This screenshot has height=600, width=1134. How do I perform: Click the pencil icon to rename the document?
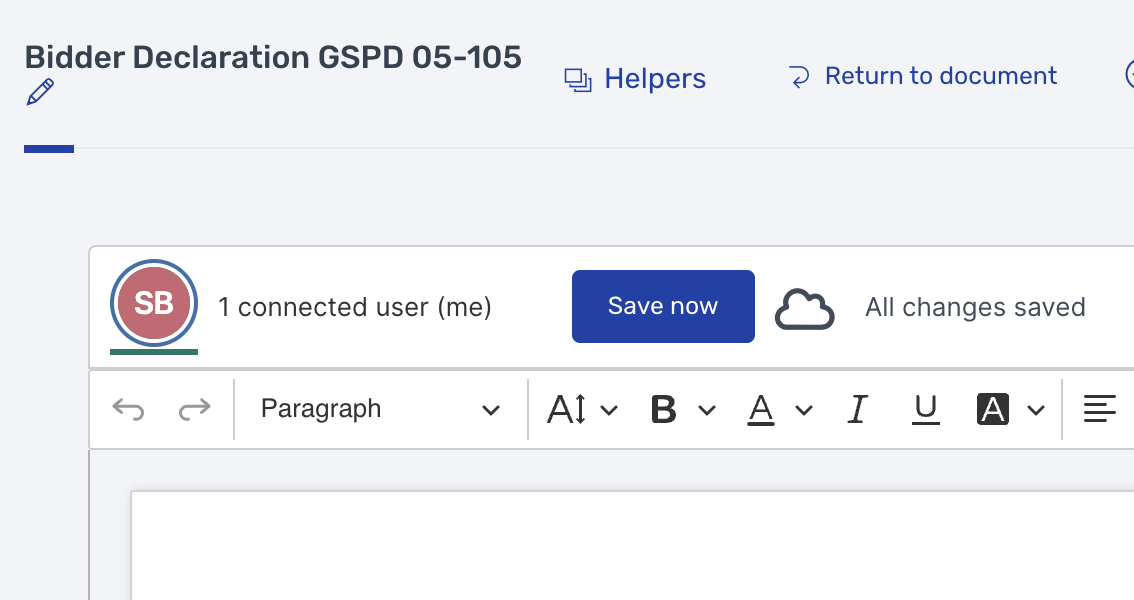coord(40,92)
